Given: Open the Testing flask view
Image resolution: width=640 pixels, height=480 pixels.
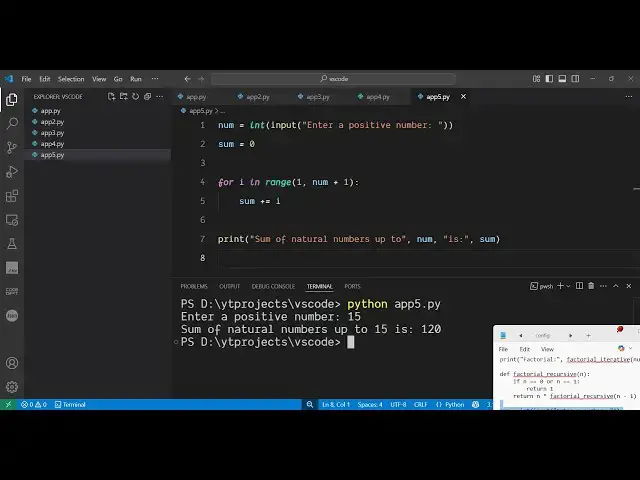Looking at the screenshot, I should click(x=12, y=244).
